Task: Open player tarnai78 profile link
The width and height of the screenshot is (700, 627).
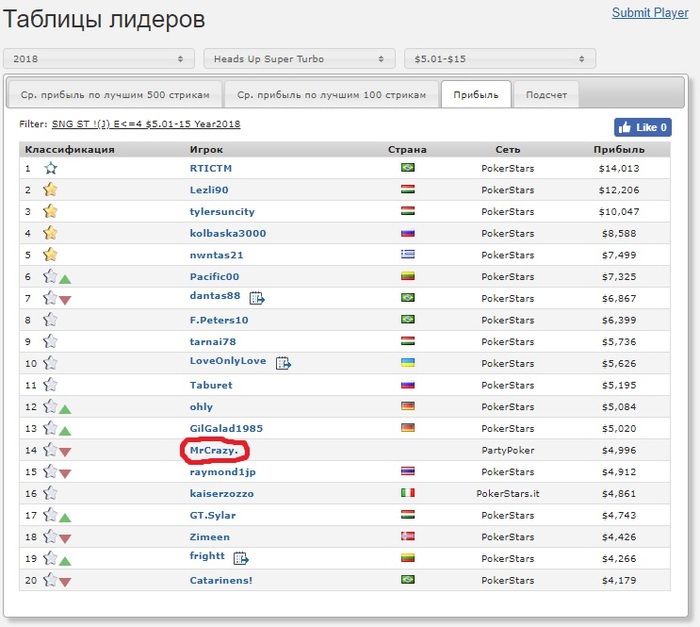Action: [x=212, y=342]
